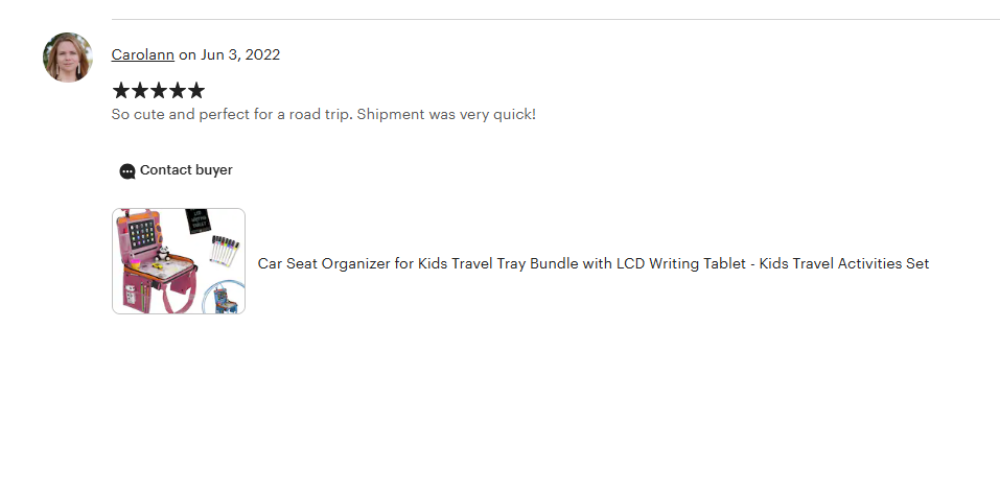Open the Car Seat Organizer product thumbnail
Screen dimensions: 1000x500
(178, 261)
